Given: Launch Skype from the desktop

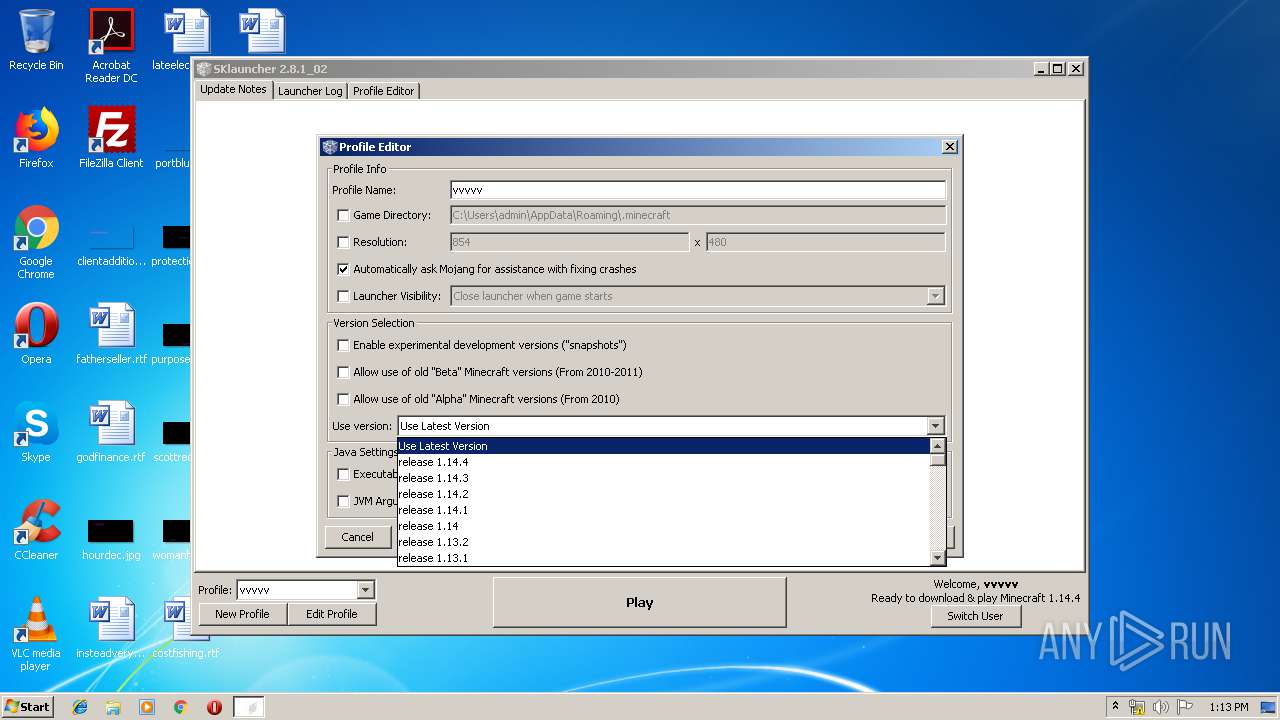Looking at the screenshot, I should (x=36, y=432).
